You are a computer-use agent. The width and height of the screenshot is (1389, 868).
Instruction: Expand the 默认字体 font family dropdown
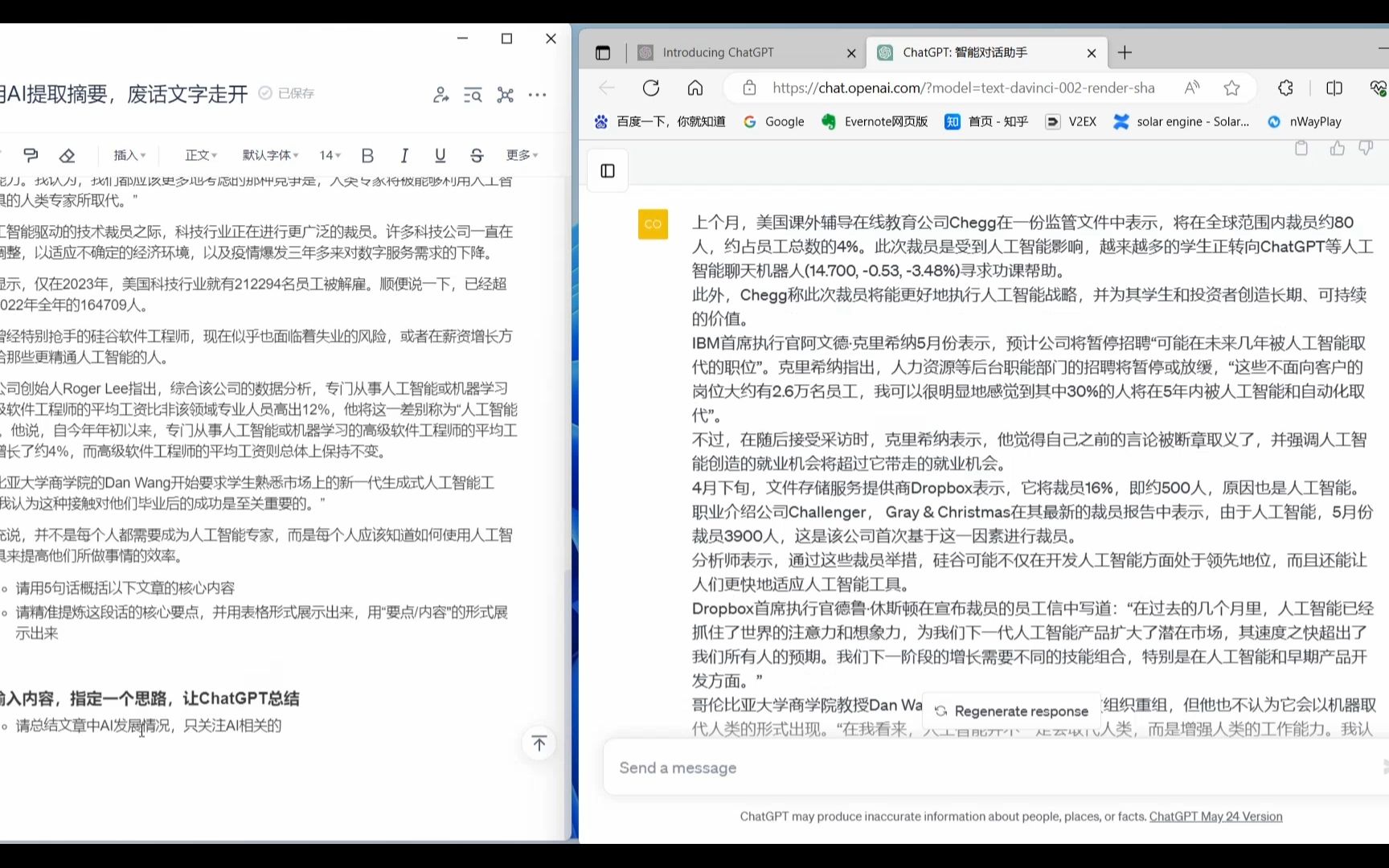(x=270, y=155)
